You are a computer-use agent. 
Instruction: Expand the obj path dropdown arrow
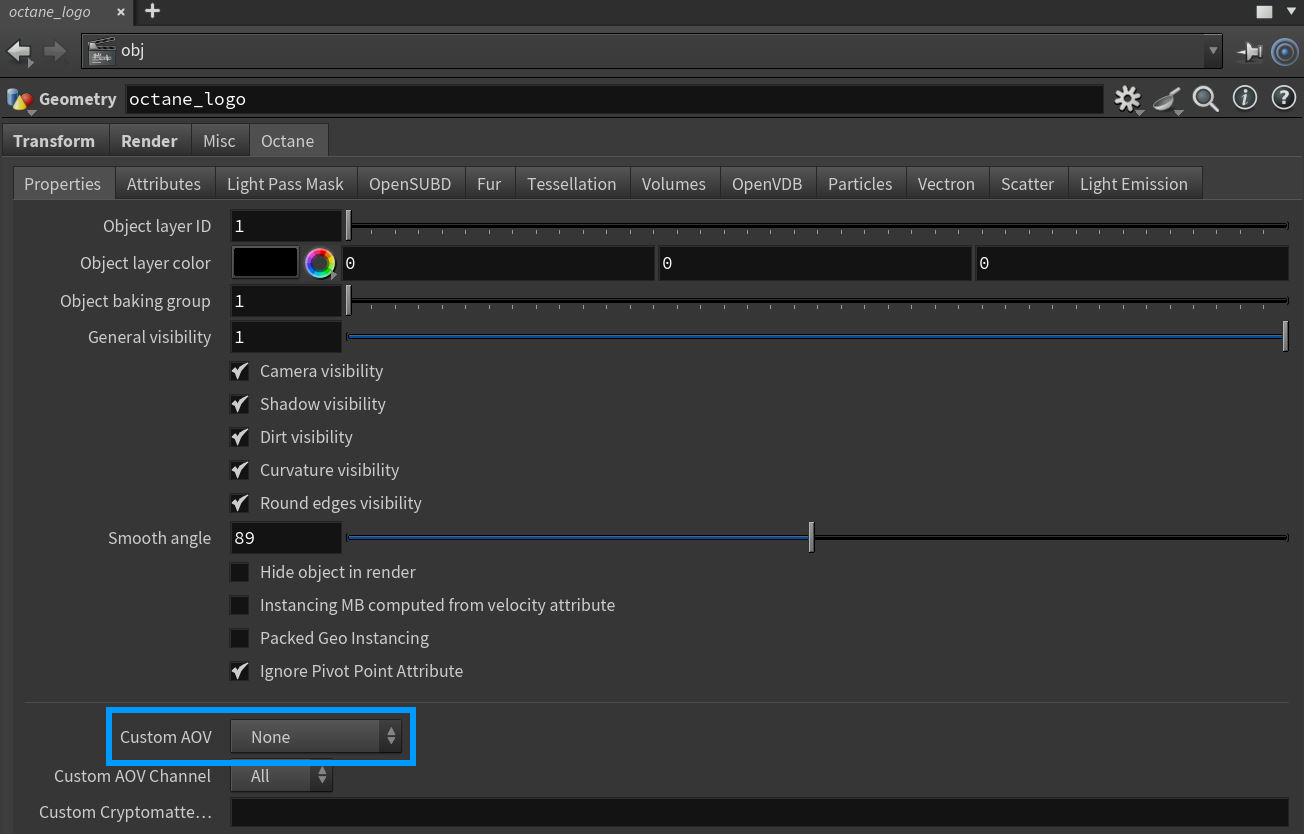(x=1213, y=51)
